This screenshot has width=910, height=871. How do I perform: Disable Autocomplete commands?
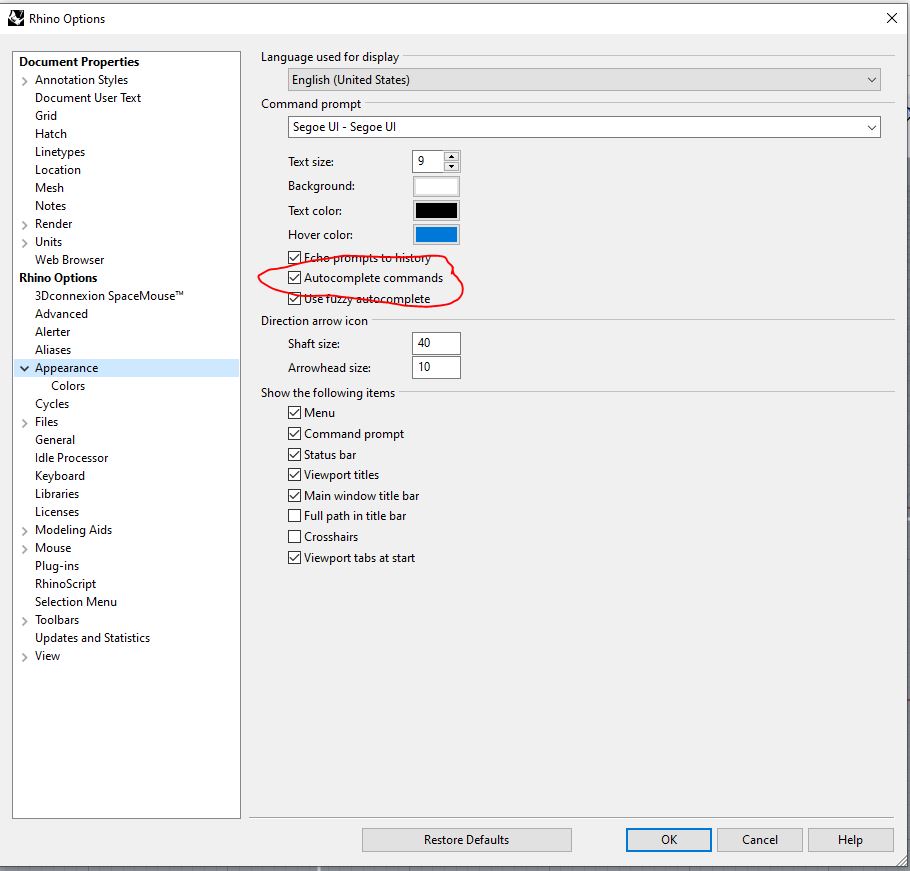[295, 277]
